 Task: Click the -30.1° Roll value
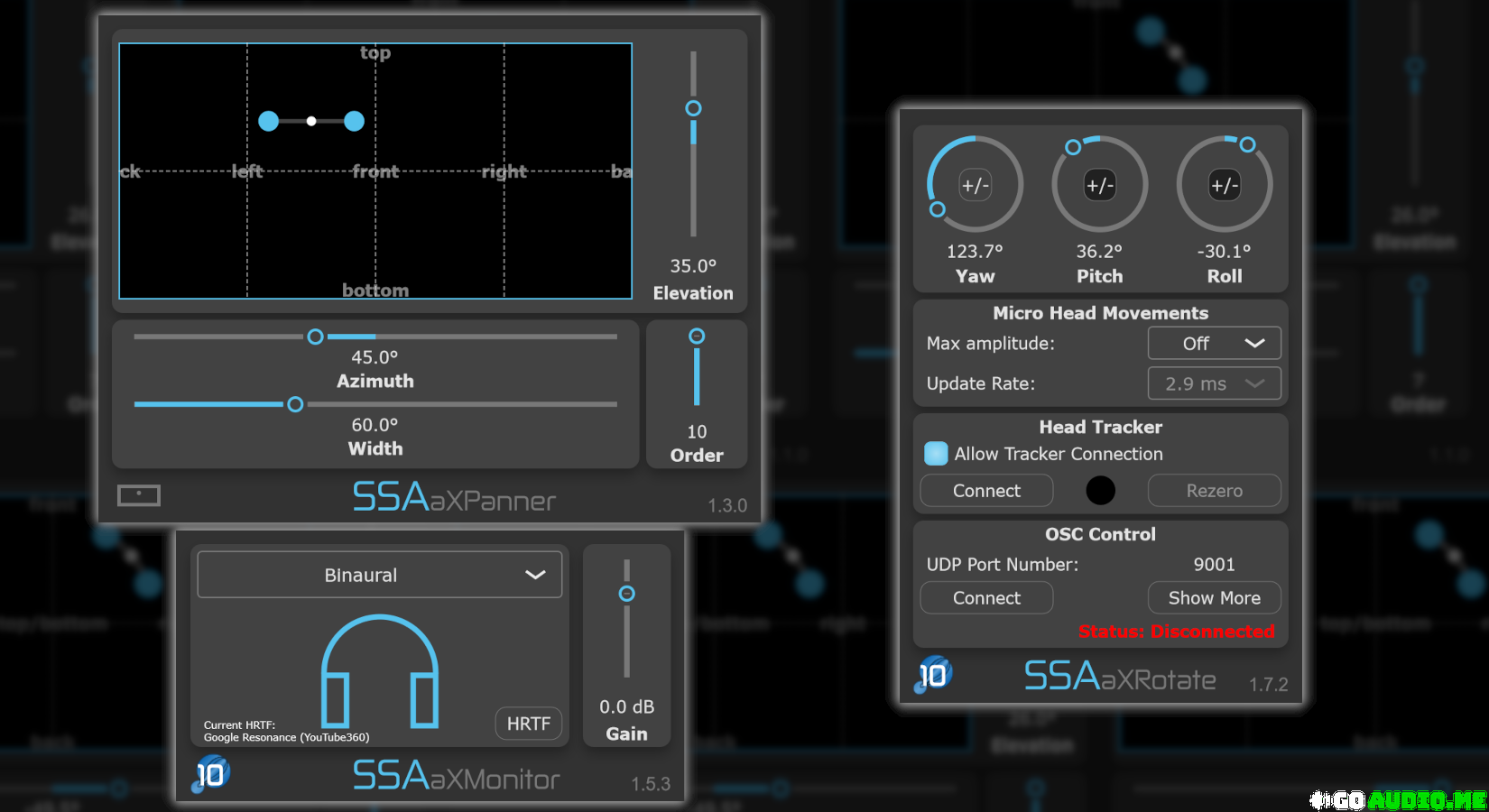coord(1225,252)
